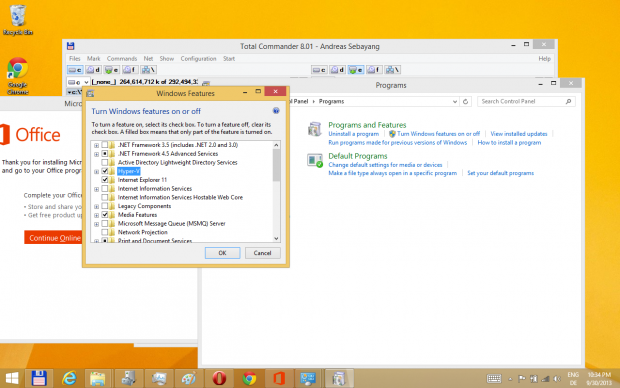Uncheck the Internet Explorer 11 checkbox
620x388 pixels.
click(x=105, y=180)
